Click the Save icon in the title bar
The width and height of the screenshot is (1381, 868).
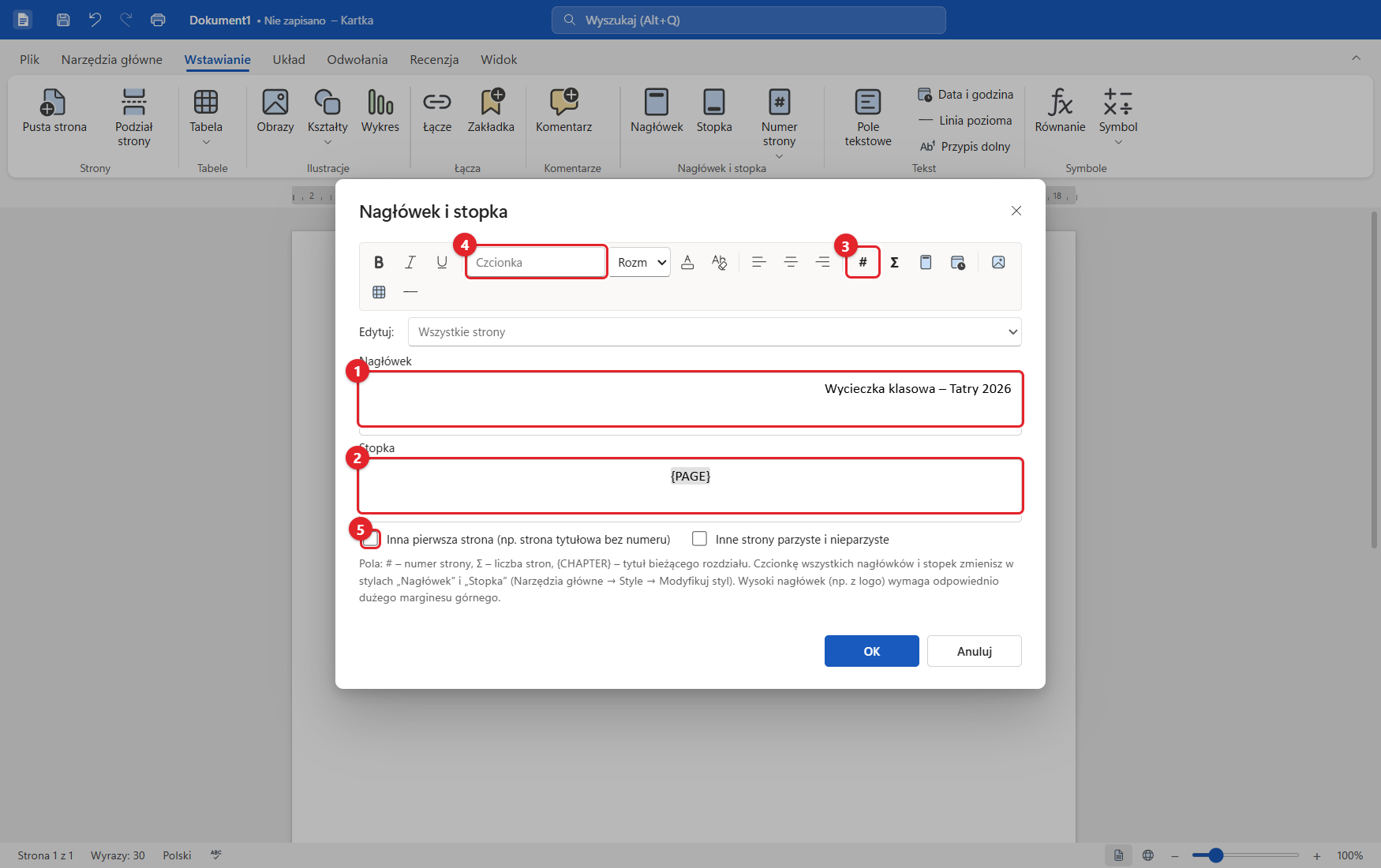63,20
